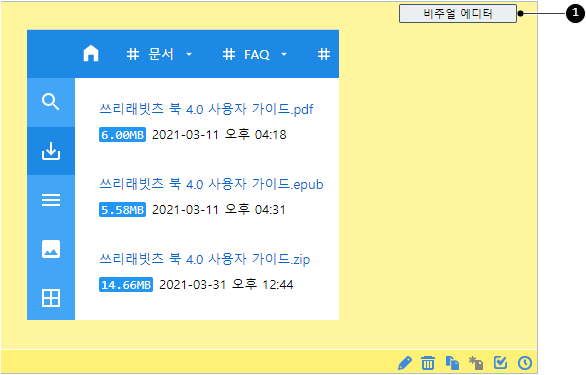Expand the 문서 dropdown arrow
Image resolution: width=586 pixels, height=375 pixels.
[189, 55]
